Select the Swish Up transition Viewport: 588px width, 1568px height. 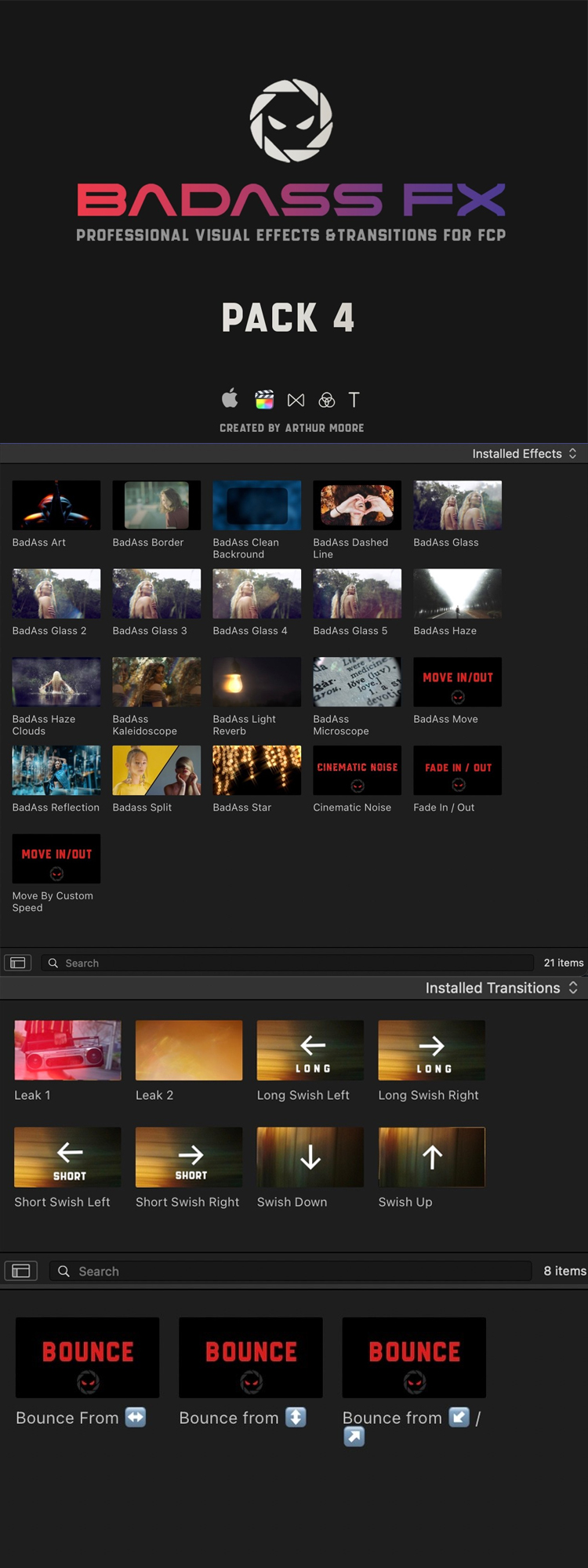(432, 1157)
